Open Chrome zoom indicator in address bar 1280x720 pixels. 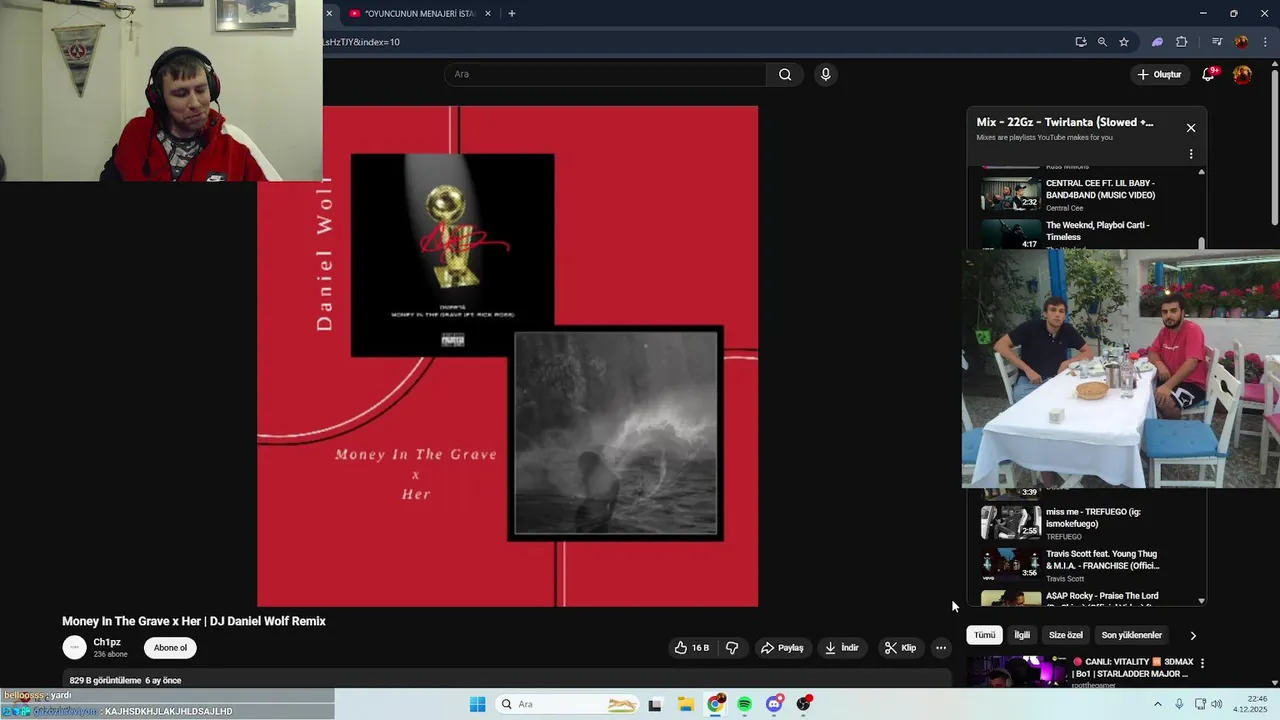[x=1102, y=42]
